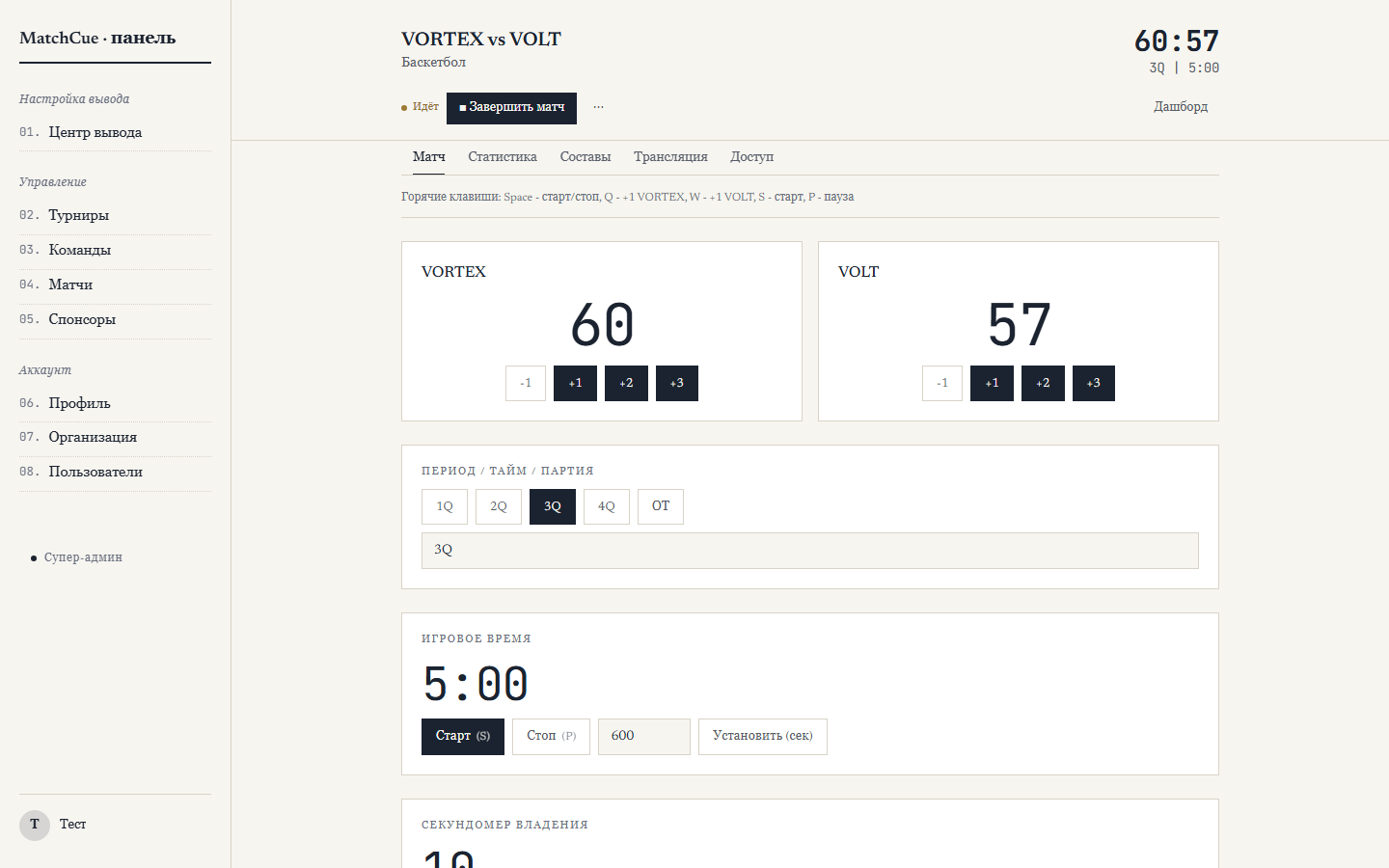Switch to the Статистика tab
Viewport: 1389px width, 868px height.
[503, 157]
